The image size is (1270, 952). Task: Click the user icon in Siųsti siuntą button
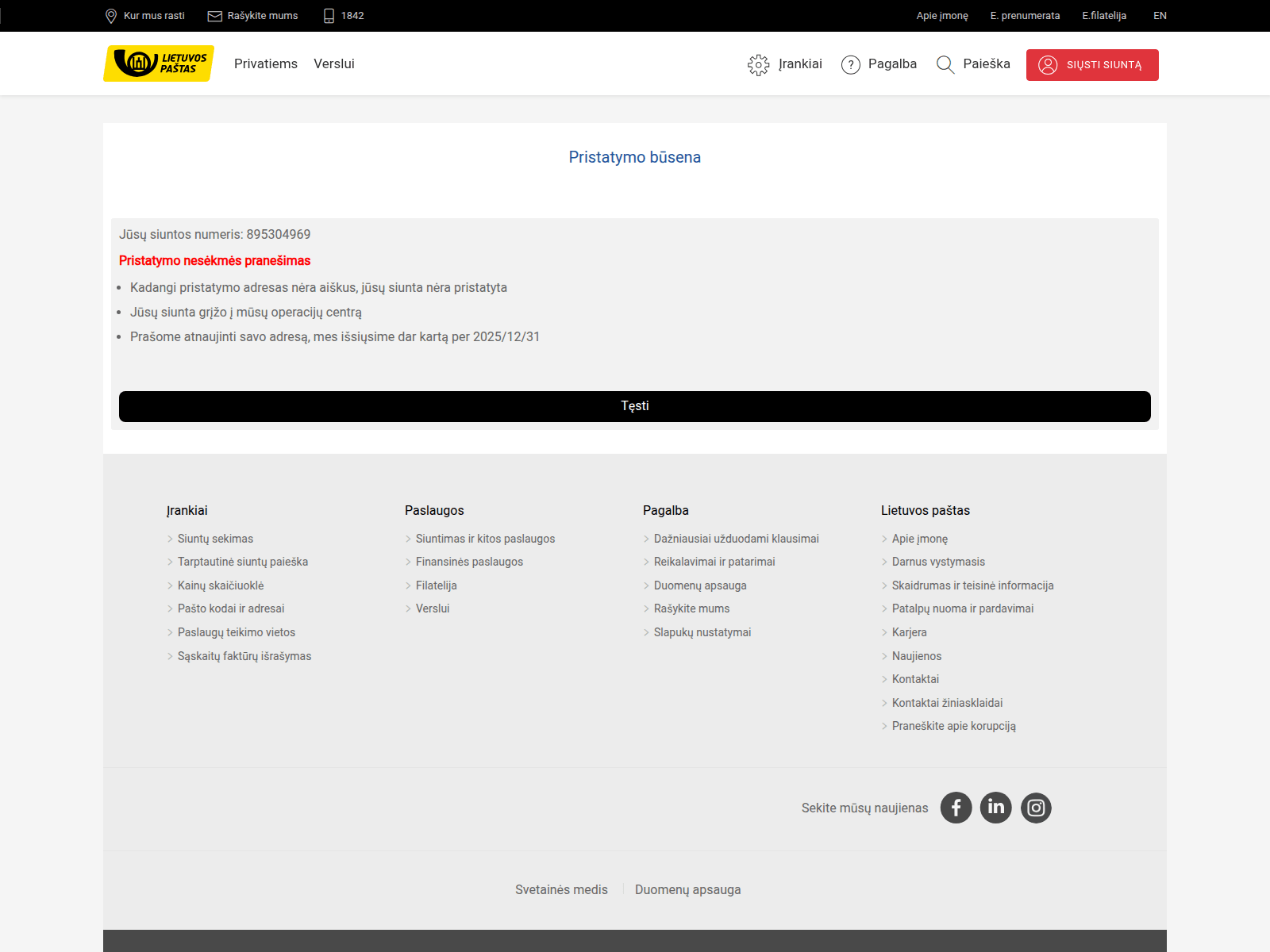click(x=1048, y=65)
